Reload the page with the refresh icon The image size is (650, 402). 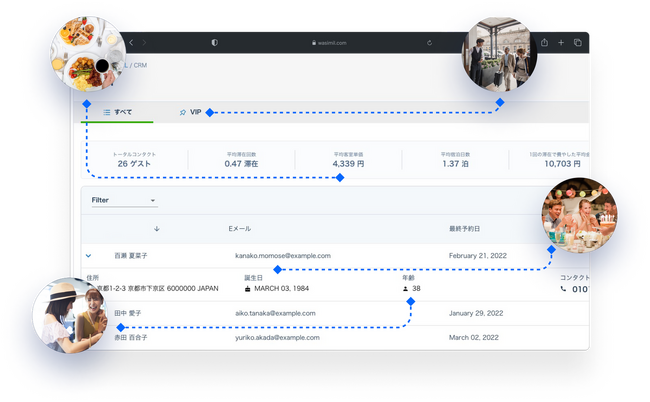click(x=429, y=43)
